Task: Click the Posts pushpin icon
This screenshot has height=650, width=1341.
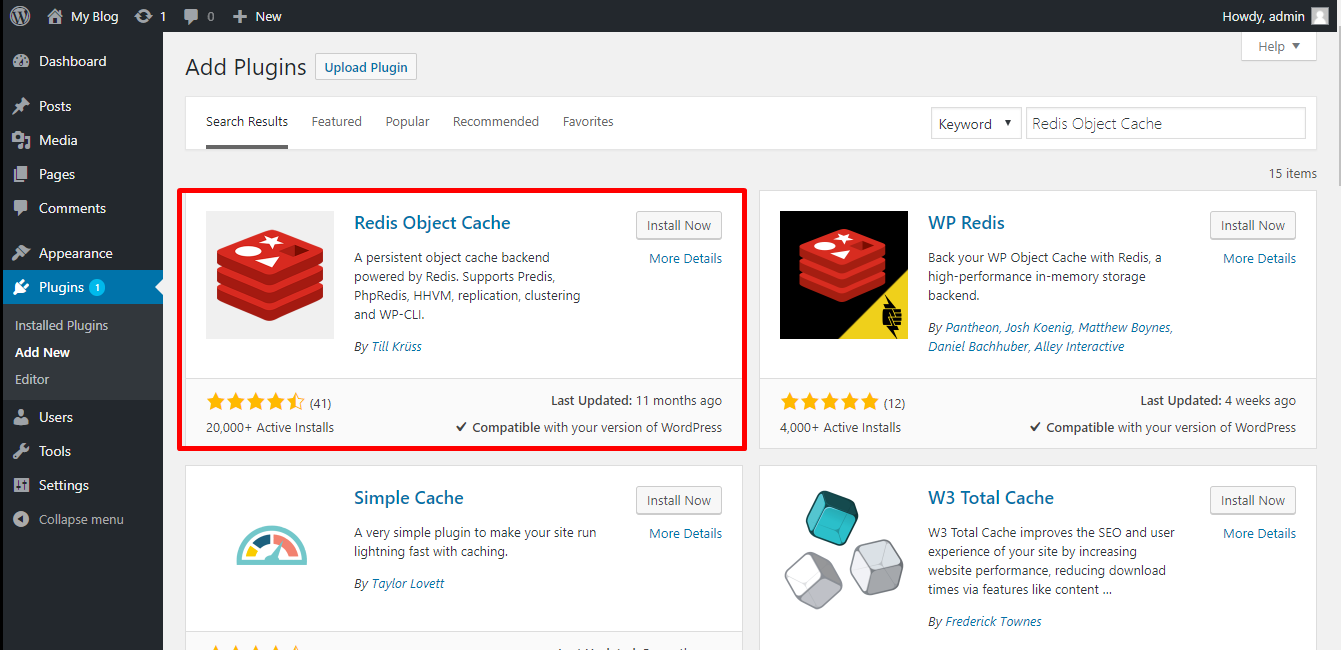Action: click(21, 106)
